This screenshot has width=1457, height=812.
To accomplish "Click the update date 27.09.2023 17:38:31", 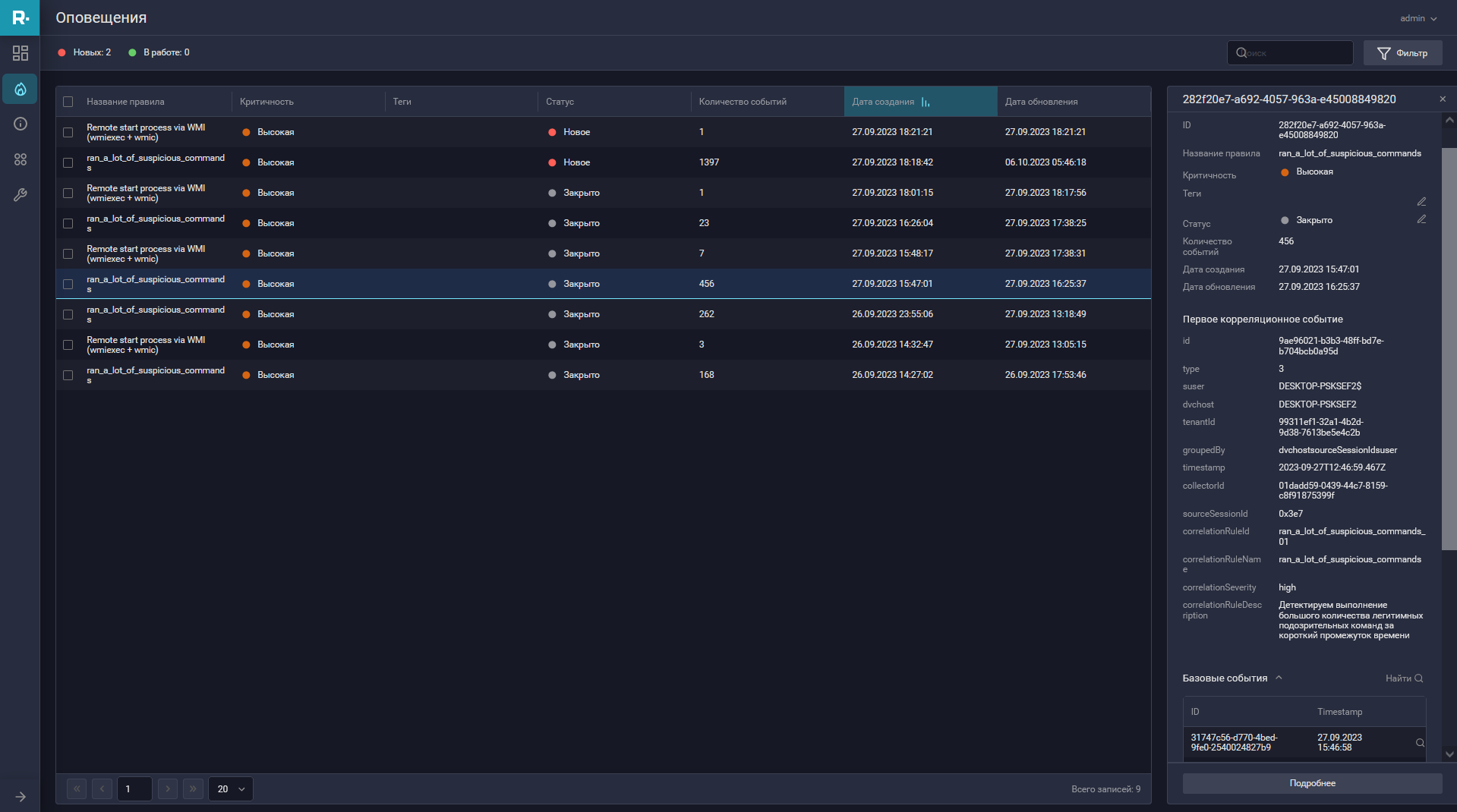I will click(1045, 253).
